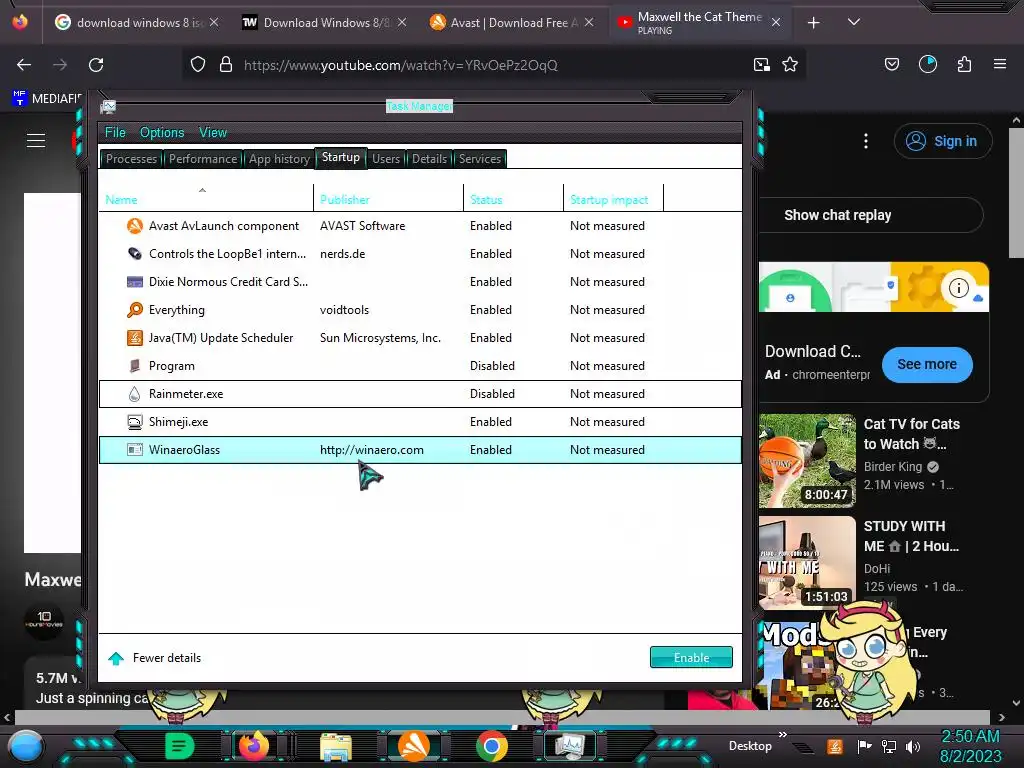Click the http://winaero.com publisher cell
Image resolution: width=1024 pixels, height=768 pixels.
(372, 450)
